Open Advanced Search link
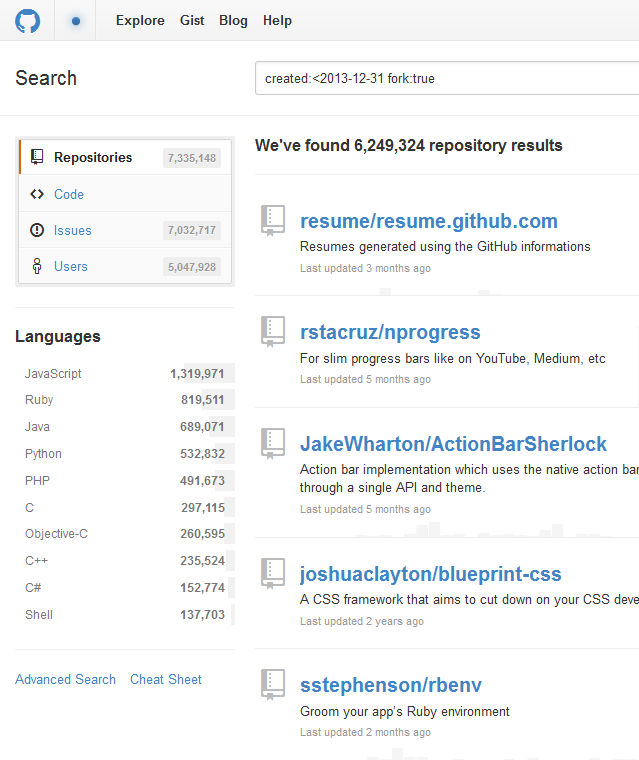Screen dimensions: 639x760 pyautogui.click(x=65, y=679)
